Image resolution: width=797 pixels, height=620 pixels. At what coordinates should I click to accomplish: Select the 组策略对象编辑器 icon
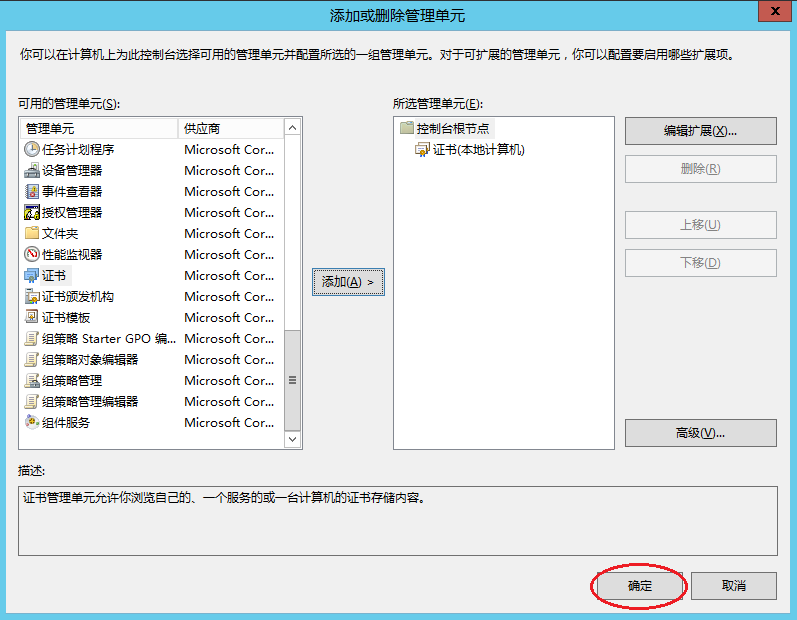[32, 359]
